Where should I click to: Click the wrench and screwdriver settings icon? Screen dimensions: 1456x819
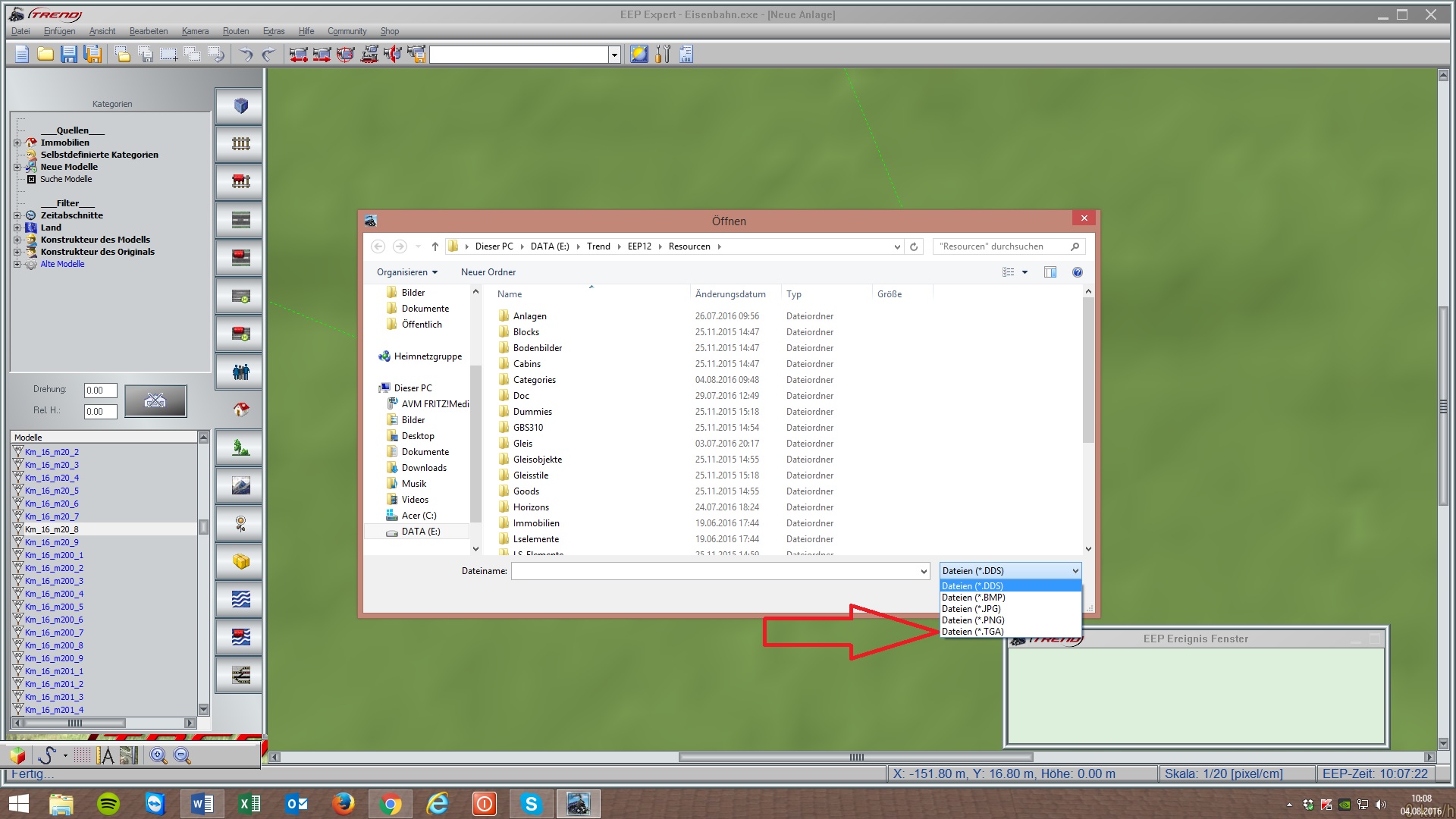pyautogui.click(x=663, y=54)
